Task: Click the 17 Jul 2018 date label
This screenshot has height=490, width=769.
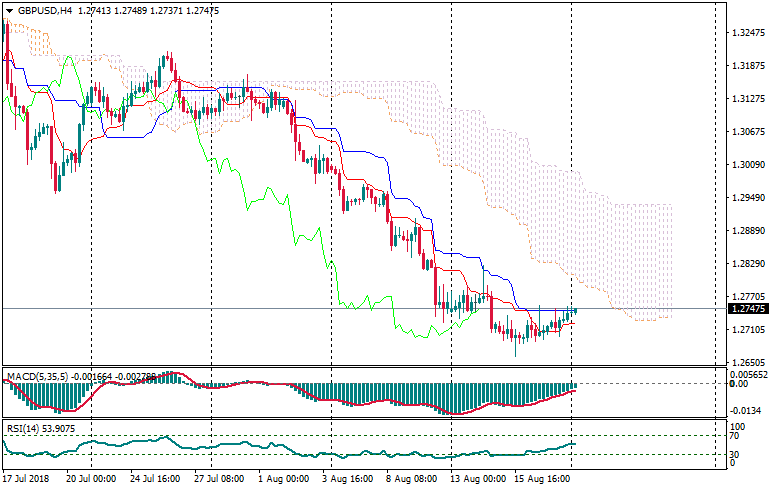Action: pyautogui.click(x=26, y=479)
